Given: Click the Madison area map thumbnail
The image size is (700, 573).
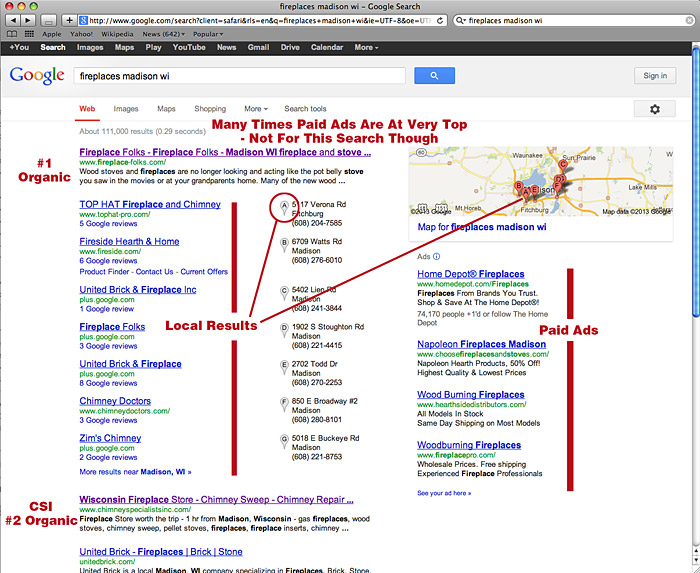Looking at the screenshot, I should click(541, 181).
